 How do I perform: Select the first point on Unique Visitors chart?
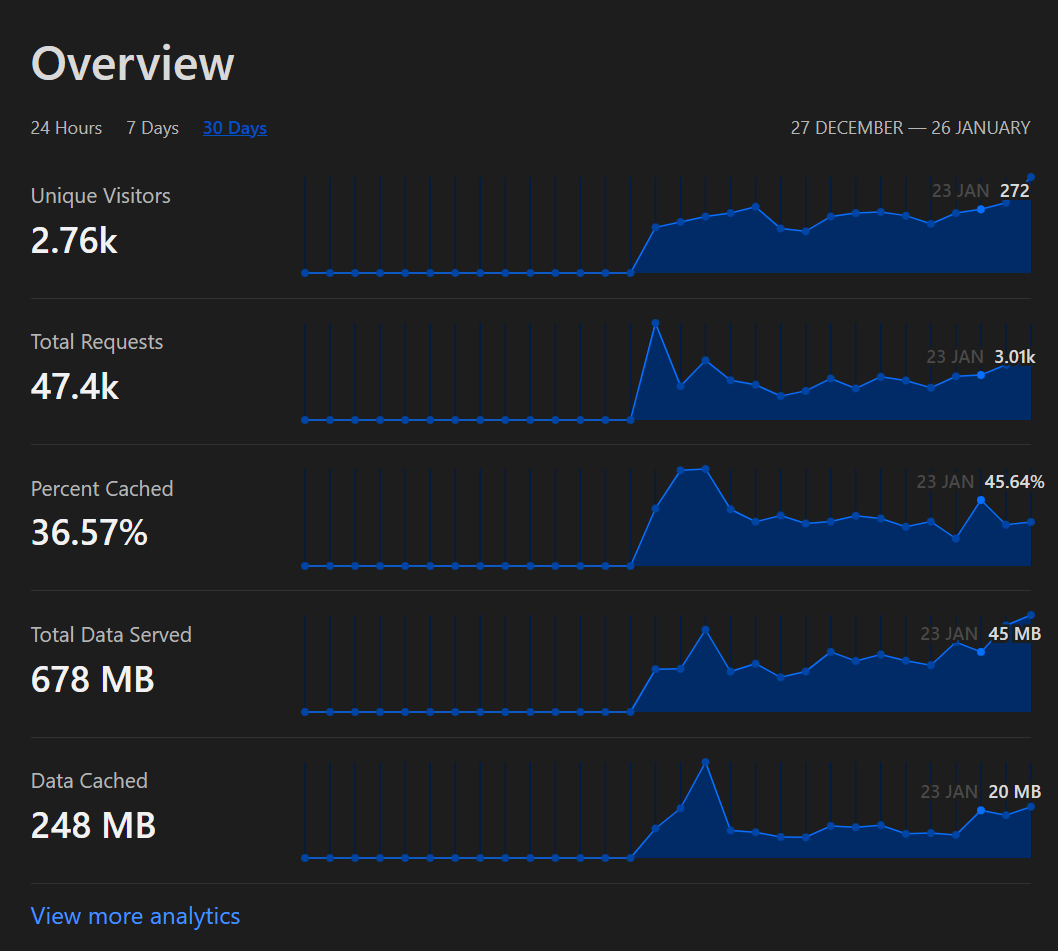tap(304, 271)
